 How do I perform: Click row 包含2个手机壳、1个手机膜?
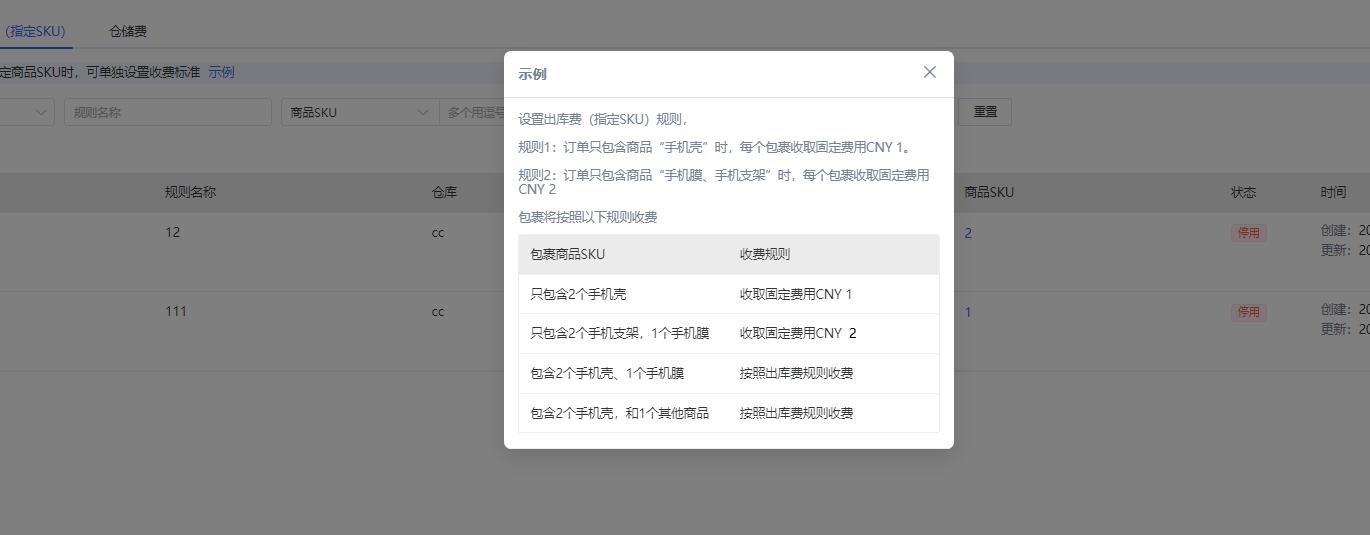coord(729,373)
